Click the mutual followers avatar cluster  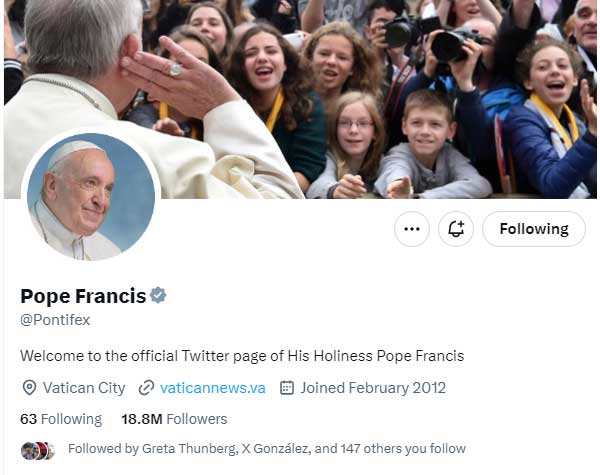tap(37, 450)
